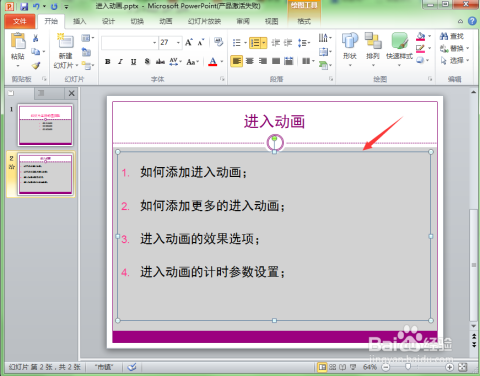
Task: Click the Shape Outline pen icon
Action: pyautogui.click(x=420, y=49)
